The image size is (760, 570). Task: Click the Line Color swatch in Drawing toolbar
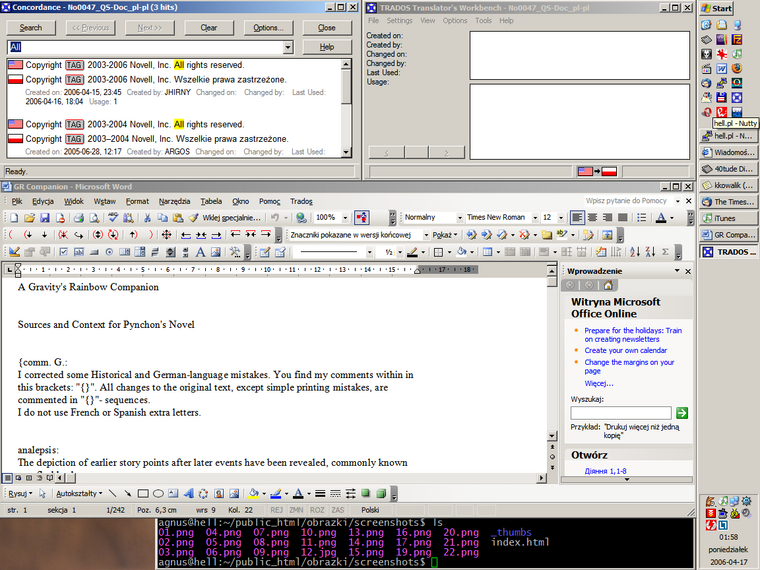click(x=276, y=494)
